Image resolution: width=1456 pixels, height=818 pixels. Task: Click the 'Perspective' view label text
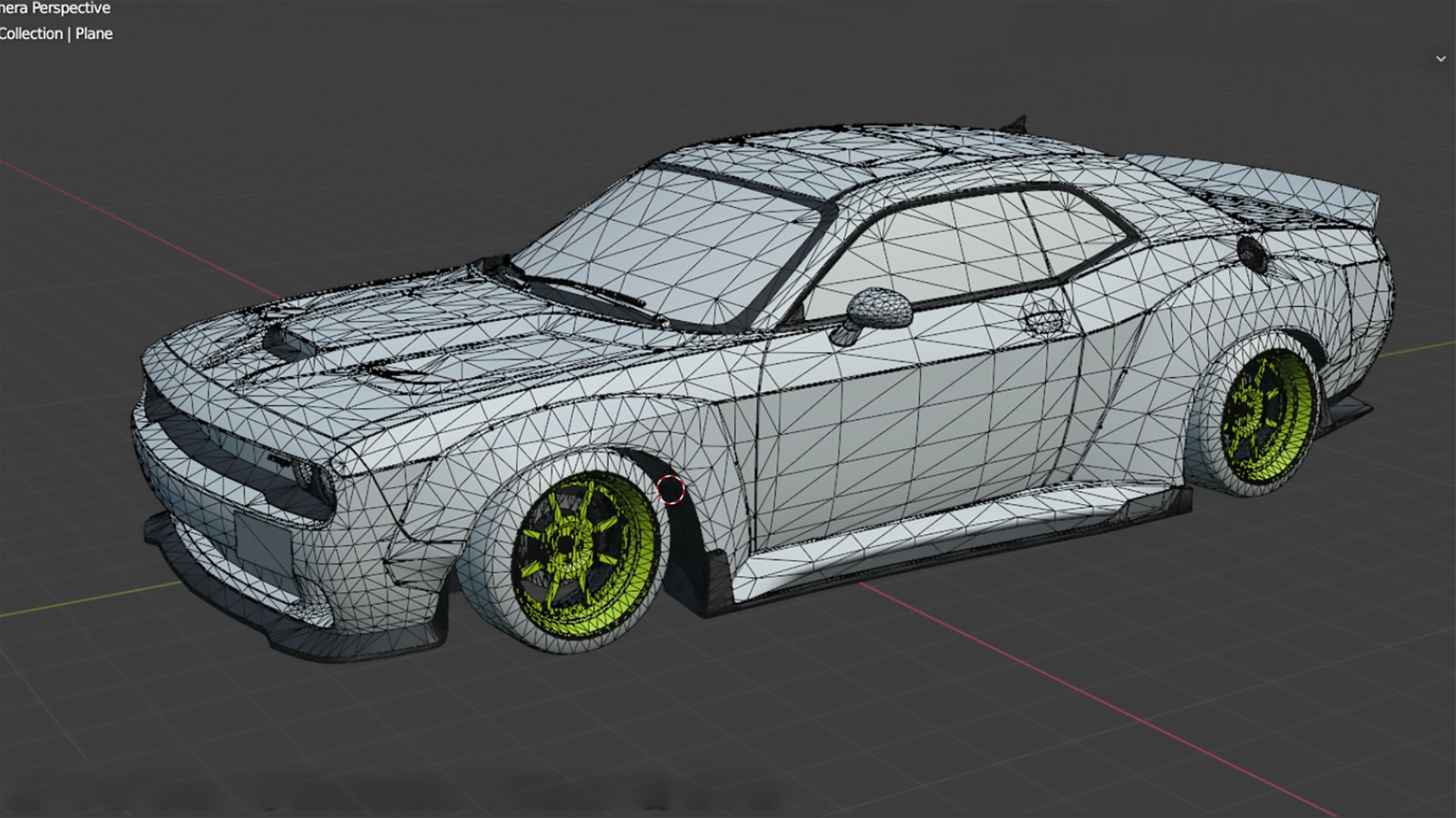71,8
